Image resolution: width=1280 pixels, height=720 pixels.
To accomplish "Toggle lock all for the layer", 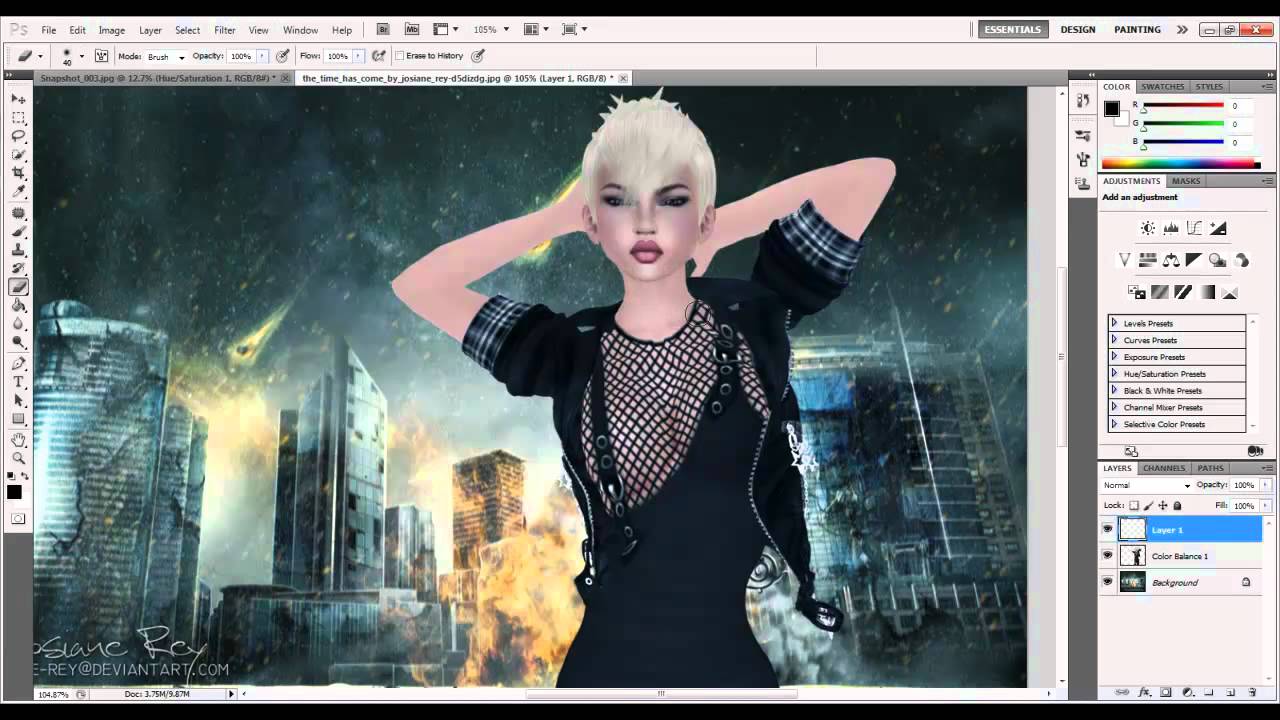I will [x=1177, y=506].
